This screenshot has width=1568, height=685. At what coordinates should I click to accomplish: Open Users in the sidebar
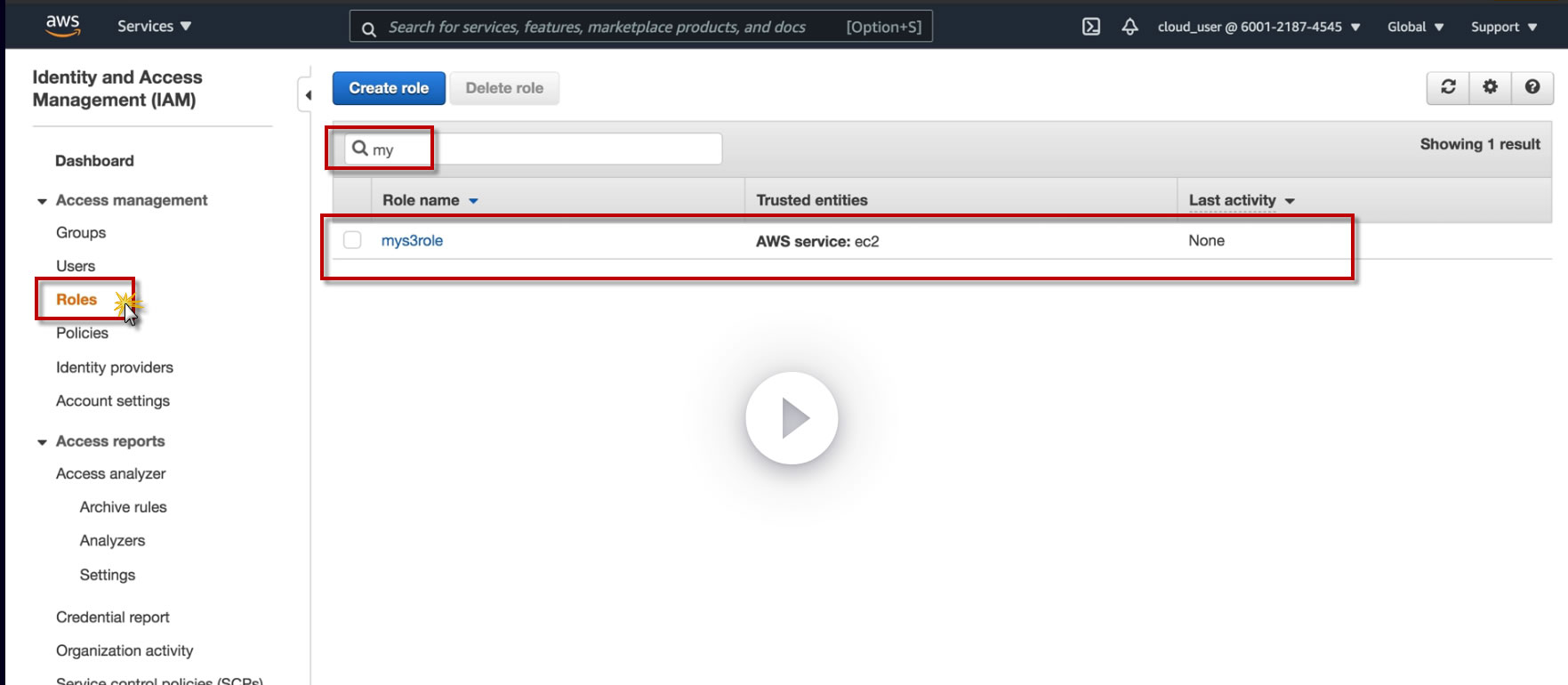(76, 266)
